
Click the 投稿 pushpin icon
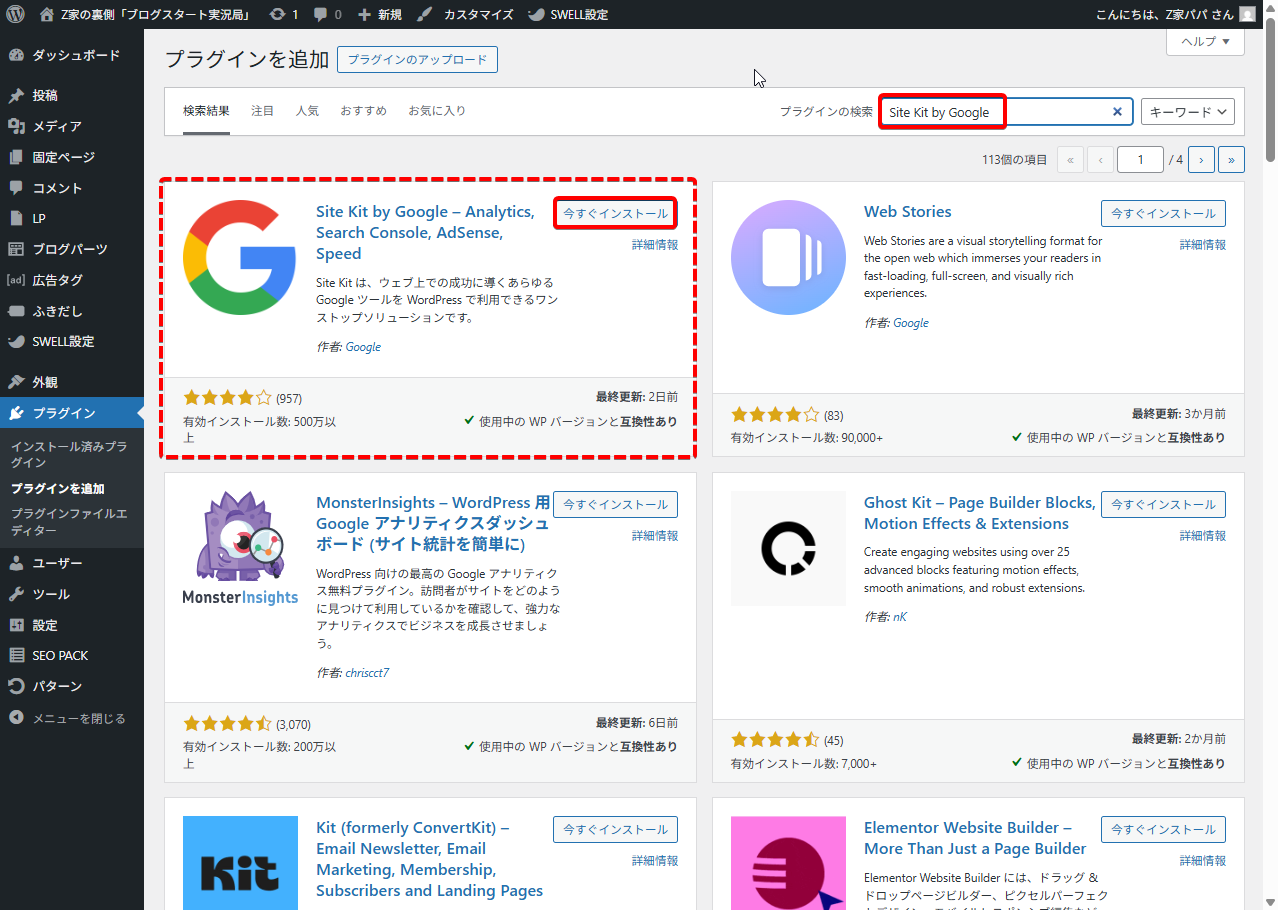pos(16,96)
